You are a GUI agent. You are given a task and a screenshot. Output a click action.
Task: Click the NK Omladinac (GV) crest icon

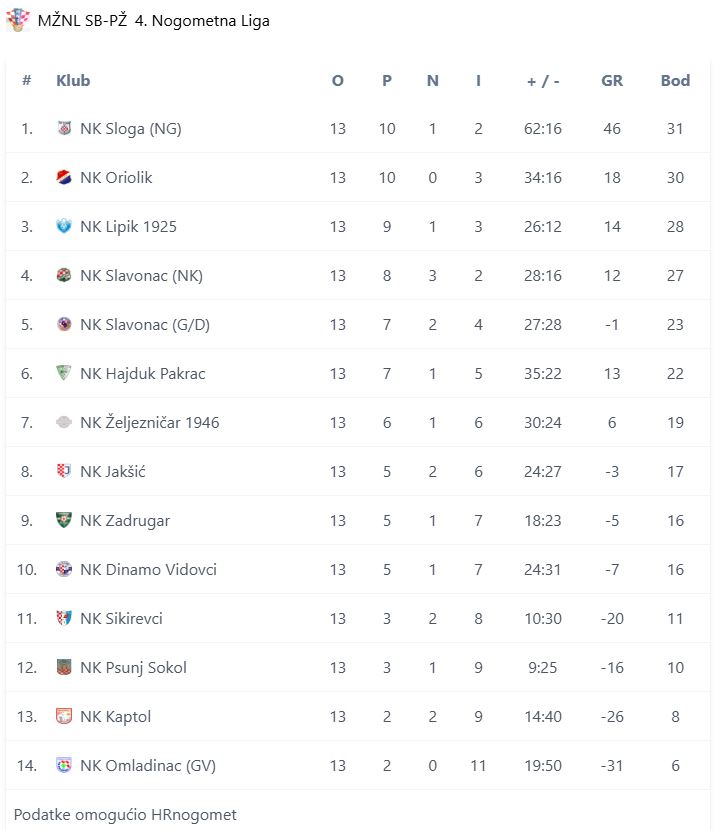[x=65, y=766]
